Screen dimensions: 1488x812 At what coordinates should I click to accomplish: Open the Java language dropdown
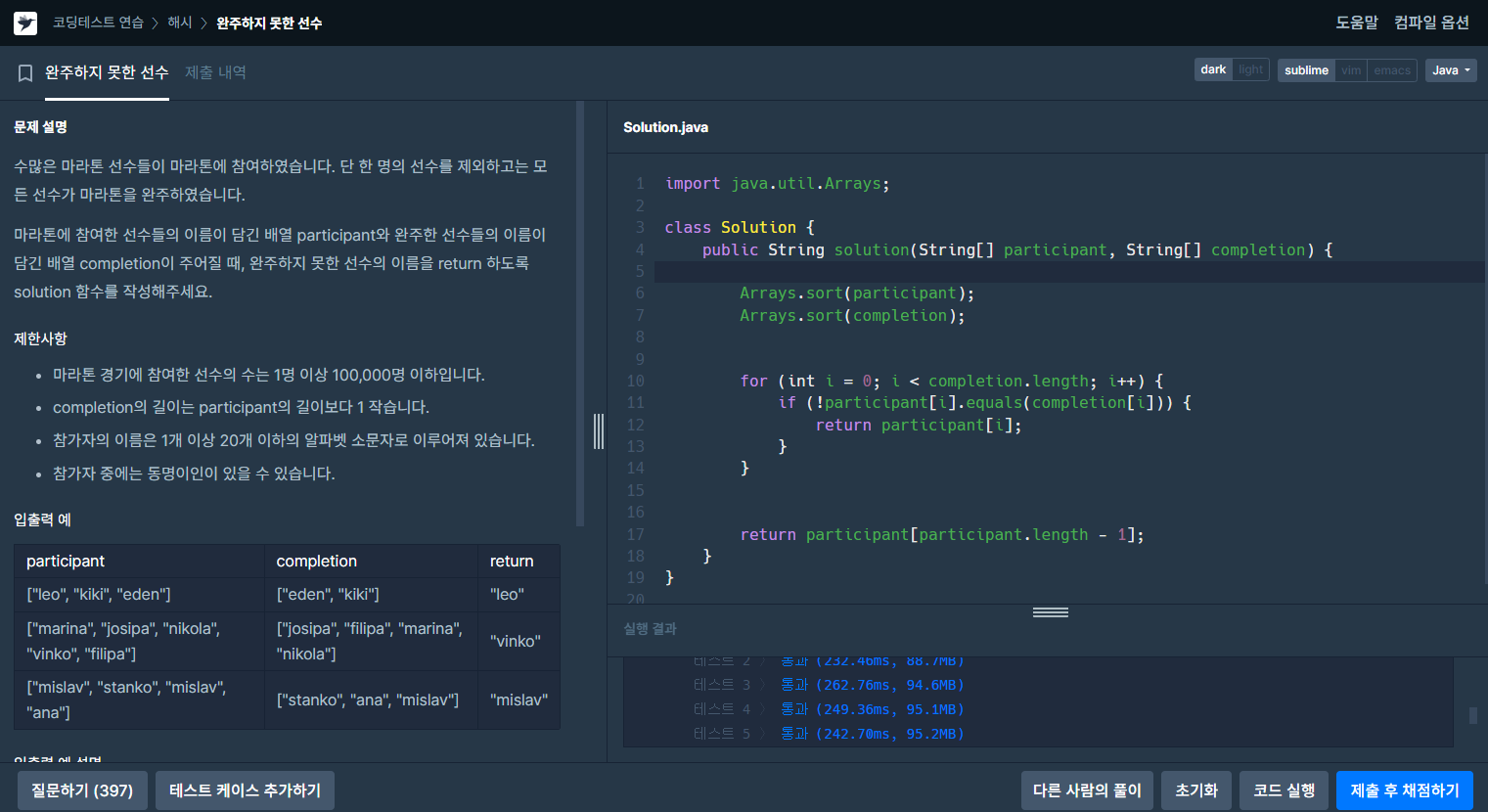tap(1451, 70)
